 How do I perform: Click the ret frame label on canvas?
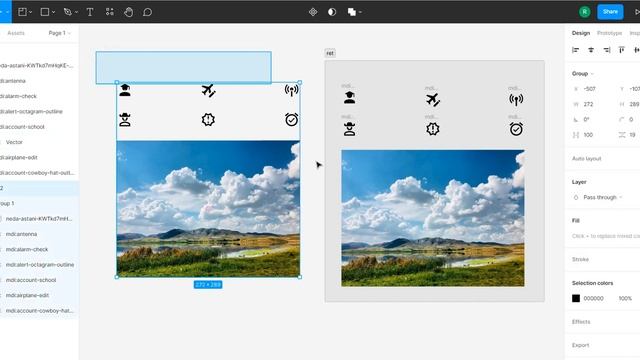[x=330, y=53]
